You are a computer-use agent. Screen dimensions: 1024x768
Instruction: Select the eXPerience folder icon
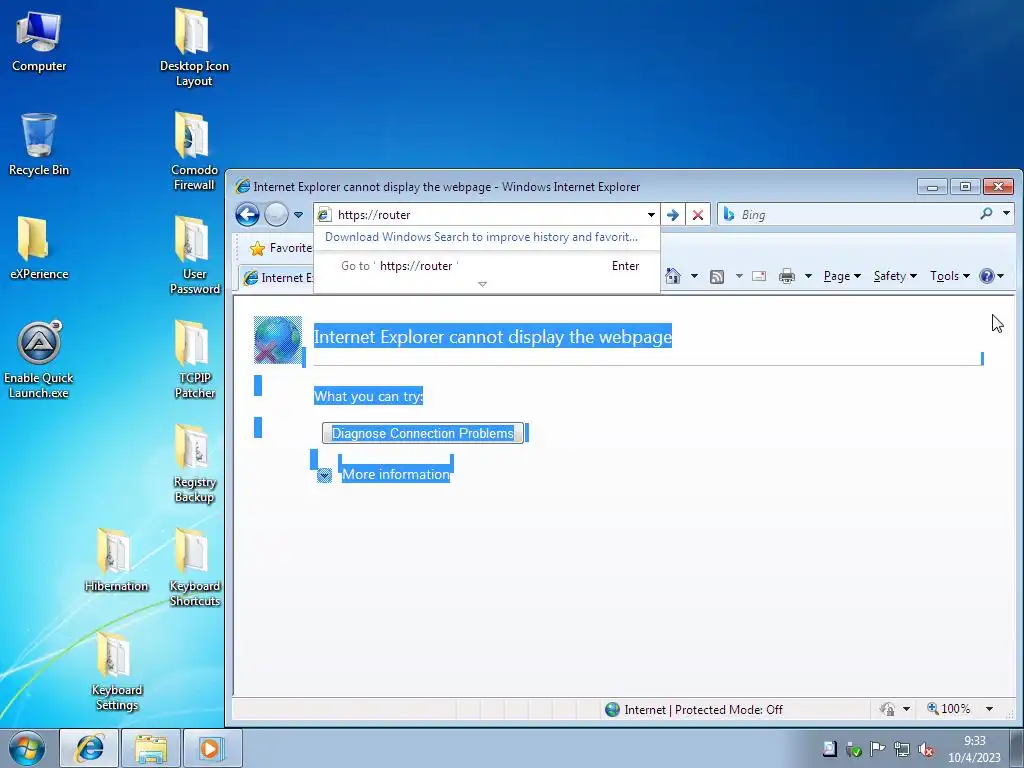[39, 248]
